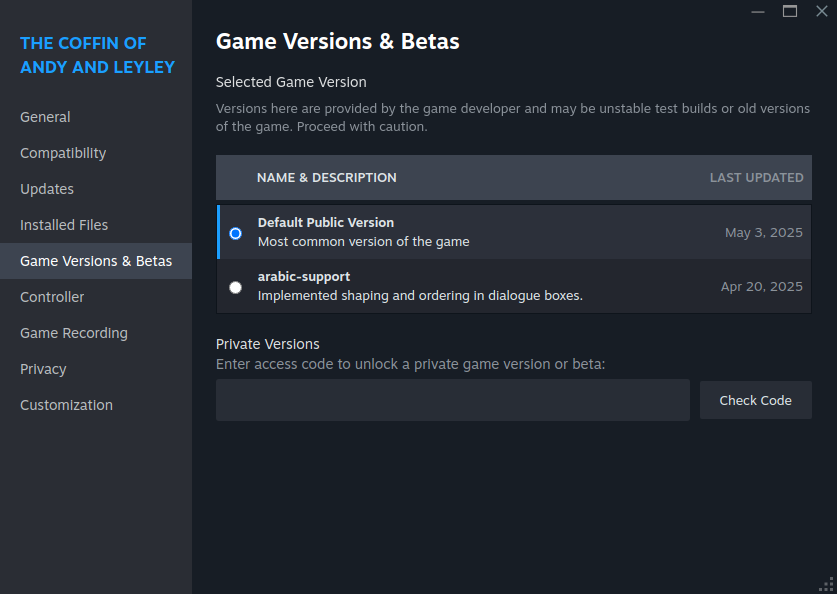This screenshot has height=594, width=837.
Task: Select the Default Public Version radio button
Action: coord(235,233)
